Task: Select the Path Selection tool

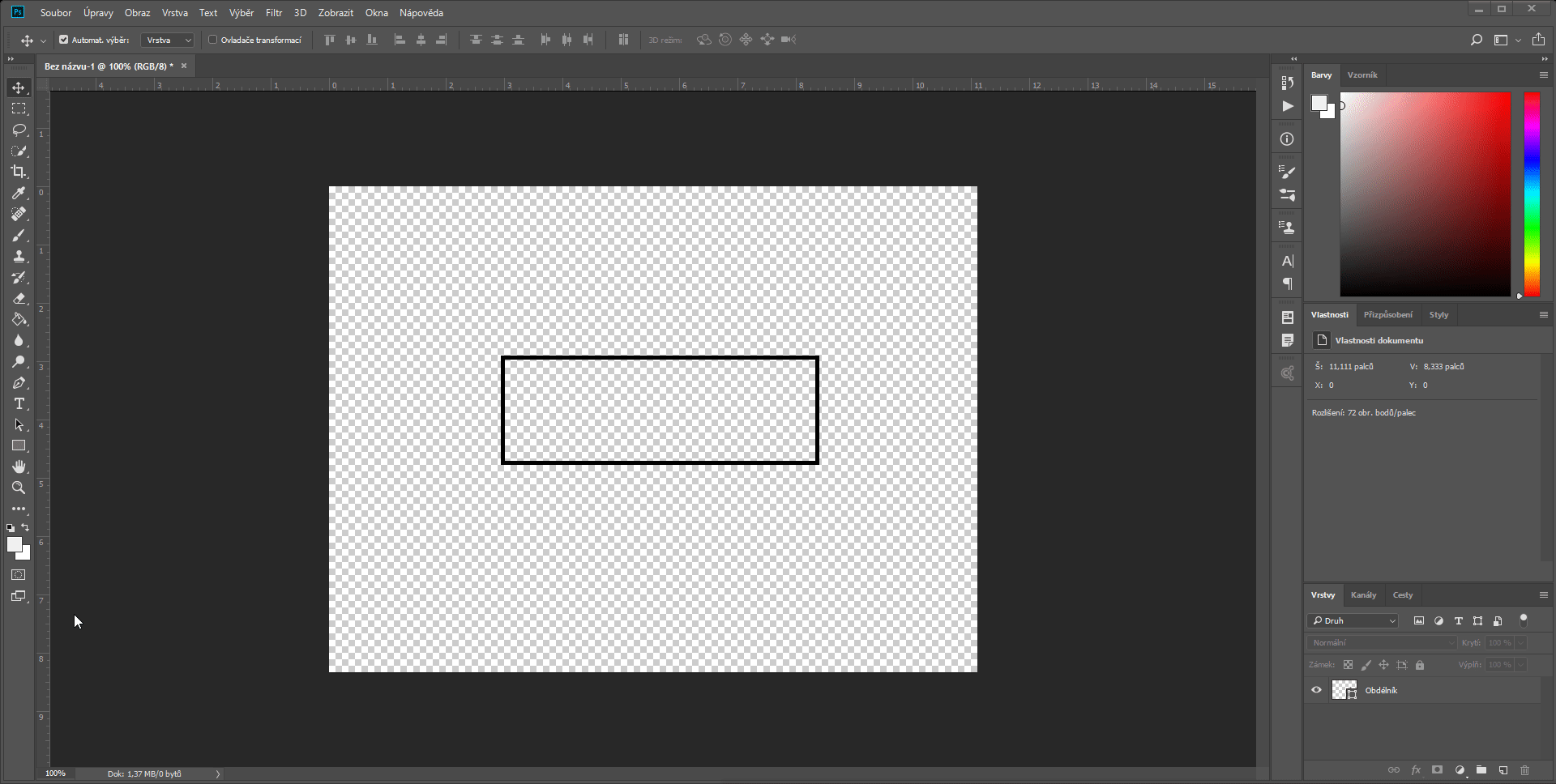Action: pos(19,424)
